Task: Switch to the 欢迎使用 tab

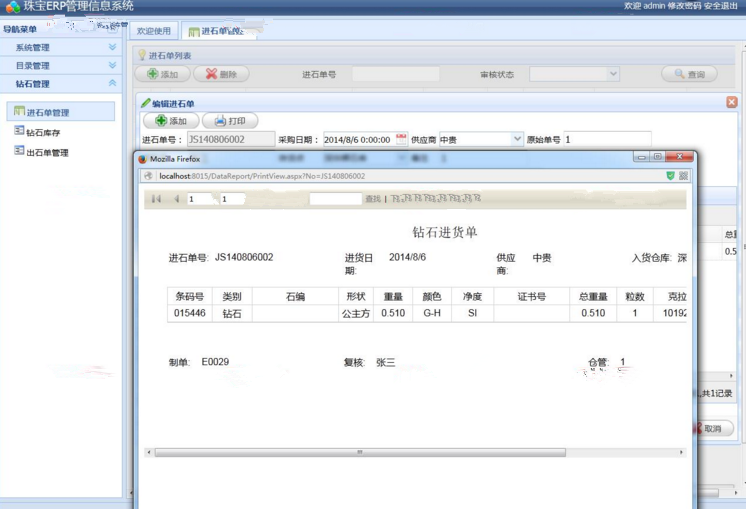Action: tap(154, 31)
